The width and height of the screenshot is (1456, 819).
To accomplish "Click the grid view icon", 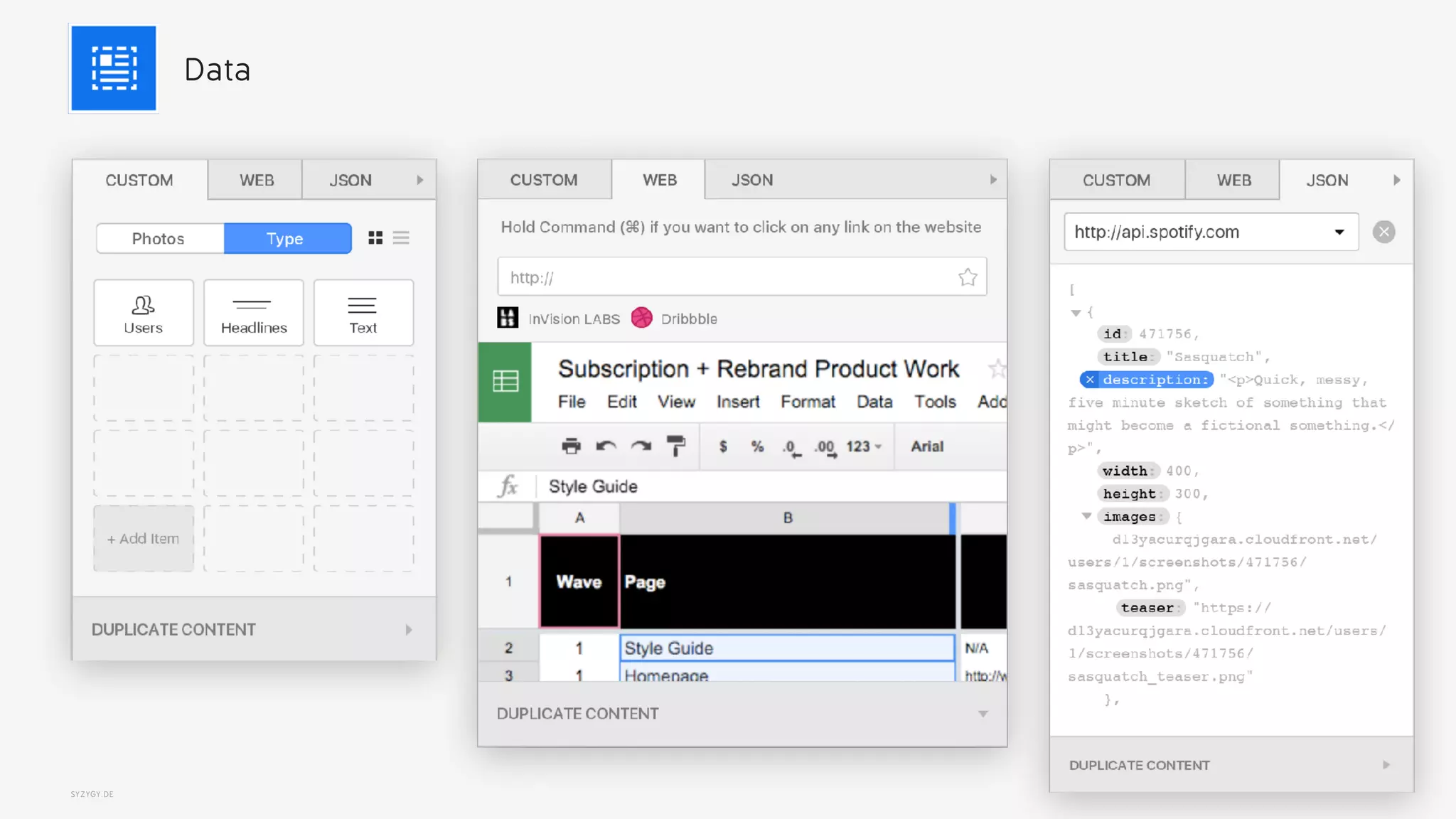I will (x=375, y=238).
